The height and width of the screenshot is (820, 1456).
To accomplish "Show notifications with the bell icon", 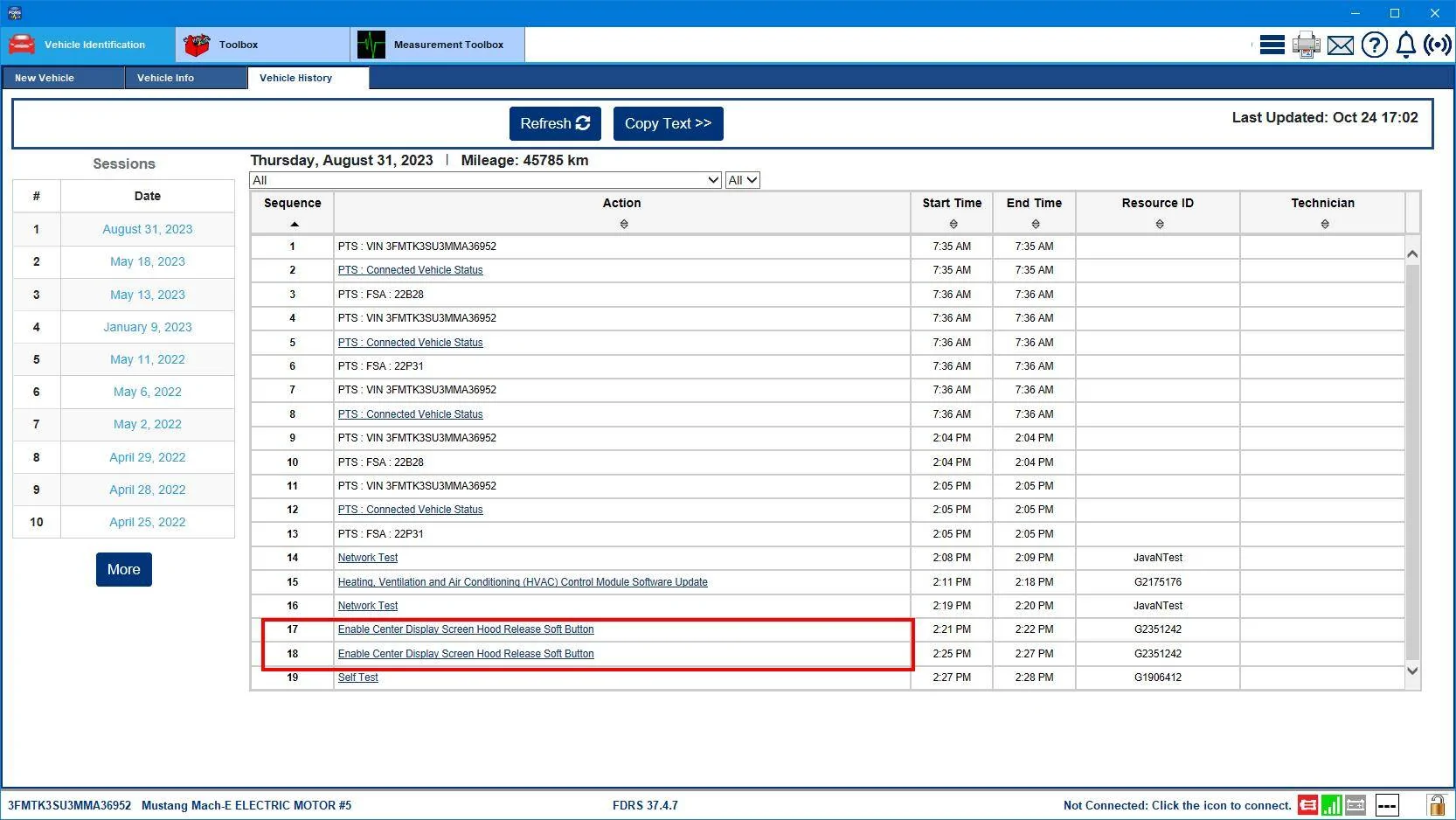I will pos(1405,45).
